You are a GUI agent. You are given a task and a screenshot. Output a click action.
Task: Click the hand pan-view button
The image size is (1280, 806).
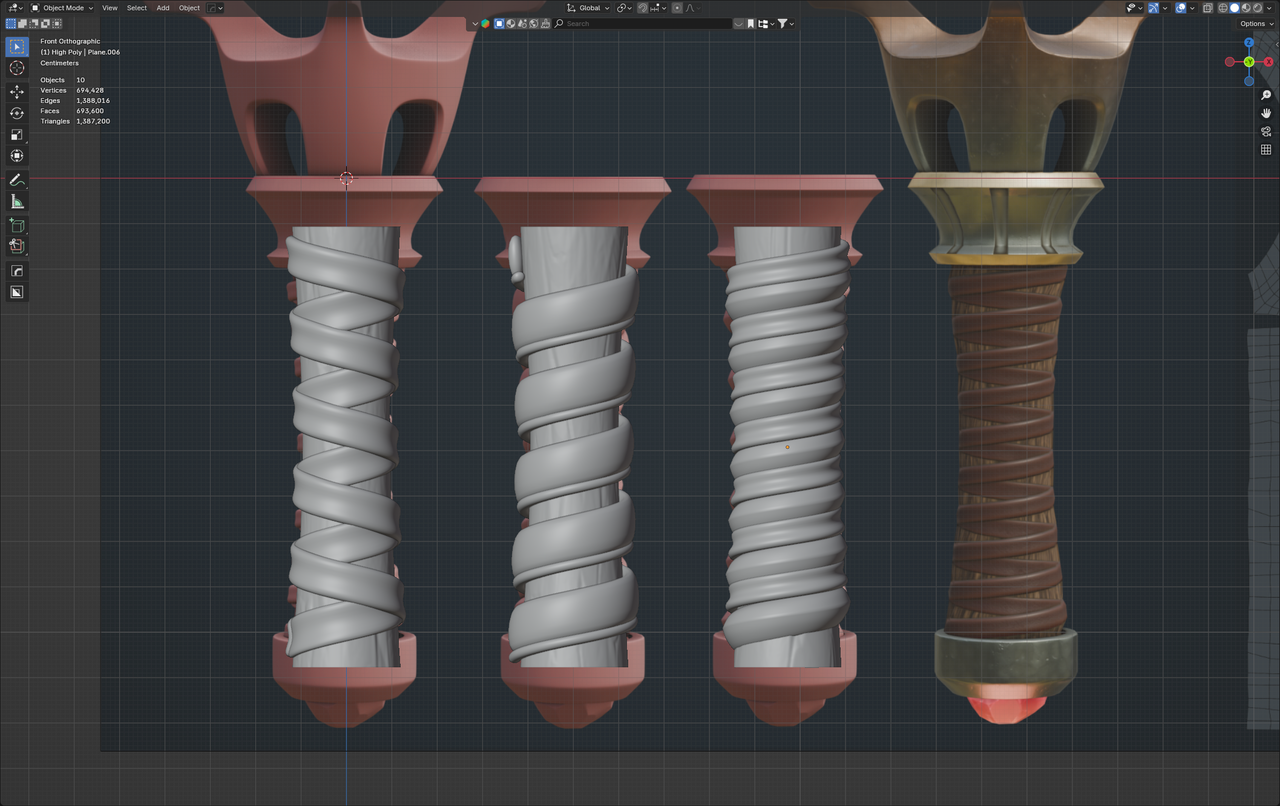1266,114
